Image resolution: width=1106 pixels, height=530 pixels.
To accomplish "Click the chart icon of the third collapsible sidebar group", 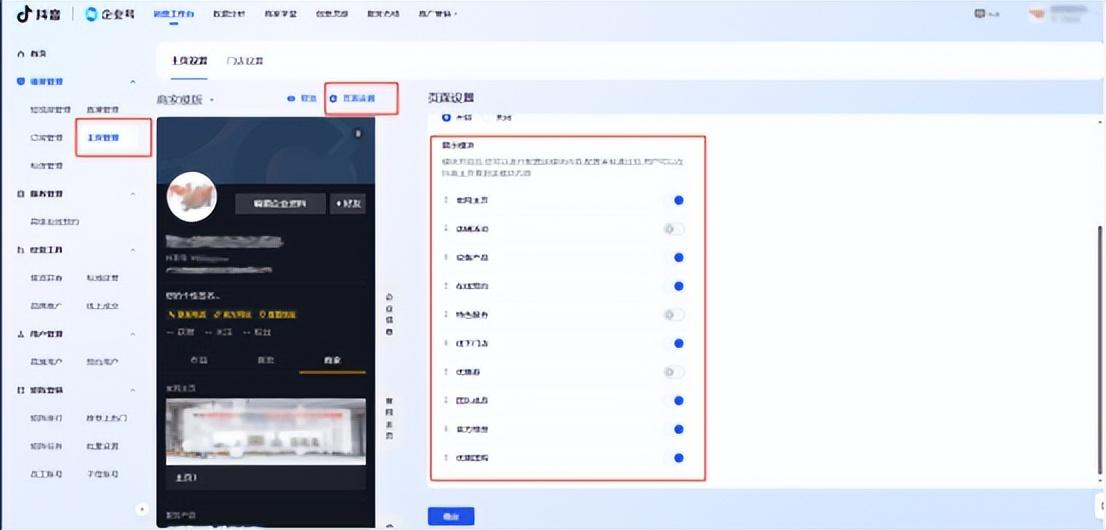I will tap(20, 251).
